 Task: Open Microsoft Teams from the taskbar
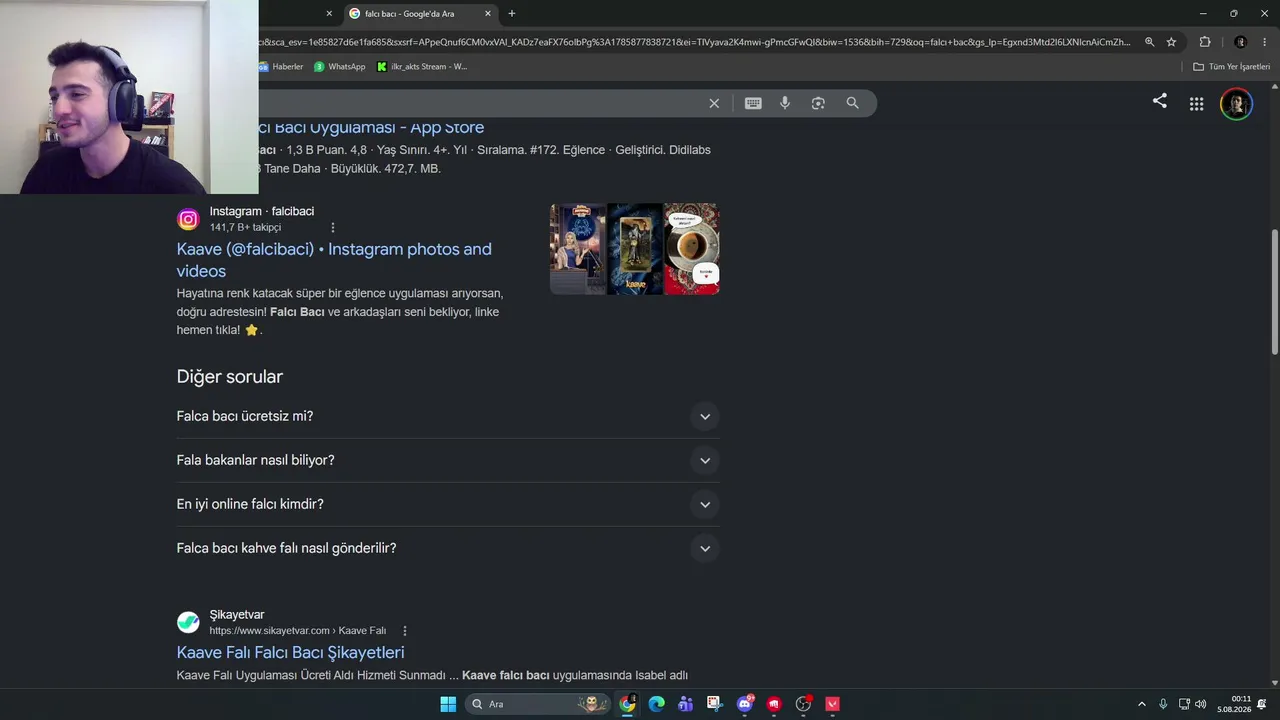pos(685,704)
